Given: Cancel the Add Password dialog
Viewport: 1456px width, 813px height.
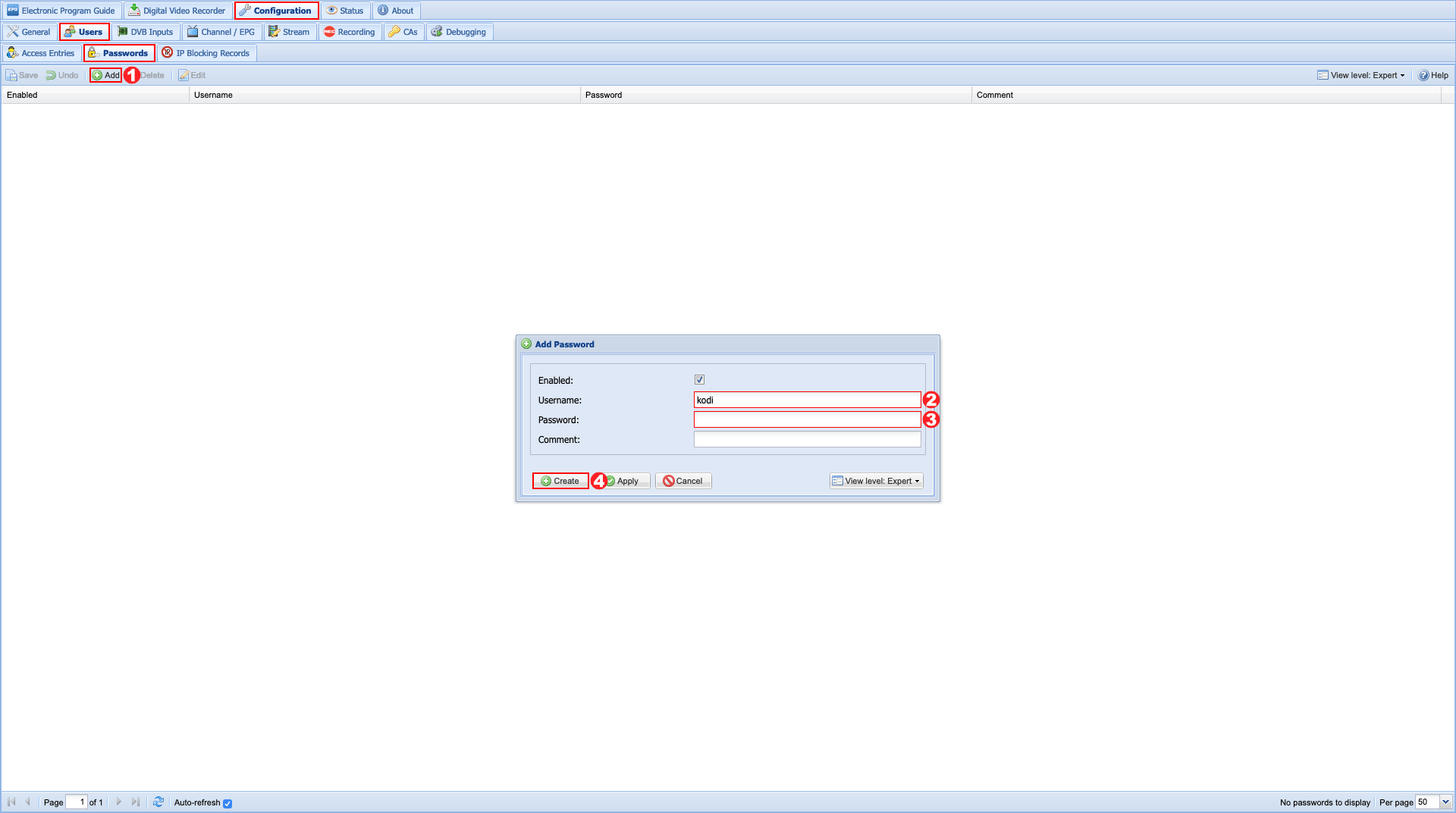Looking at the screenshot, I should pyautogui.click(x=682, y=481).
